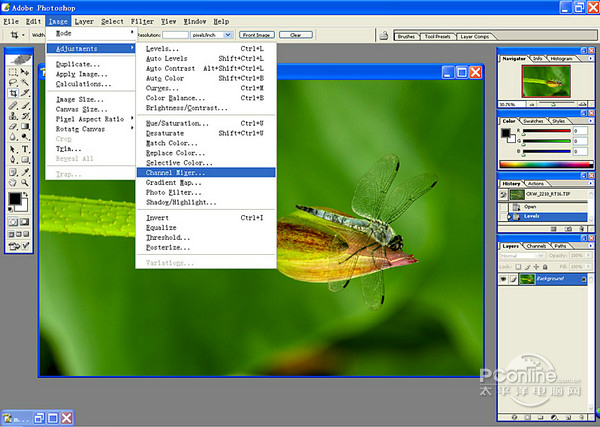Screen dimensions: 600x427
Task: Click the Move tool icon
Action: pyautogui.click(x=25, y=71)
